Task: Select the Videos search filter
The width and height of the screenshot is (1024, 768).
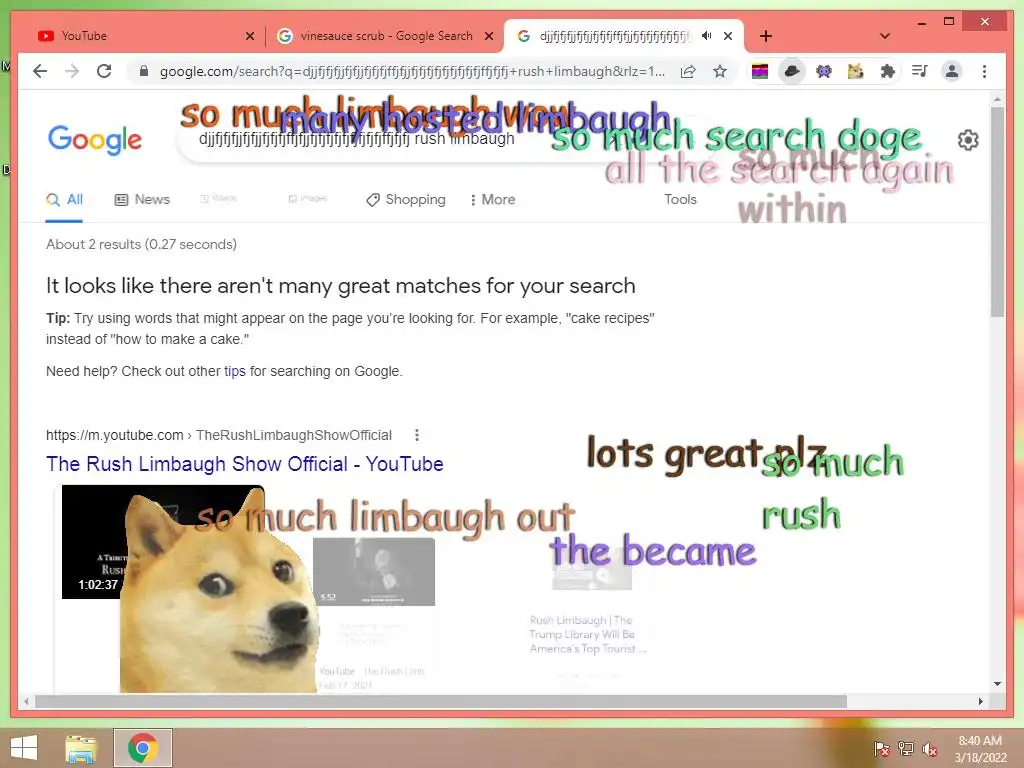Action: (x=218, y=198)
